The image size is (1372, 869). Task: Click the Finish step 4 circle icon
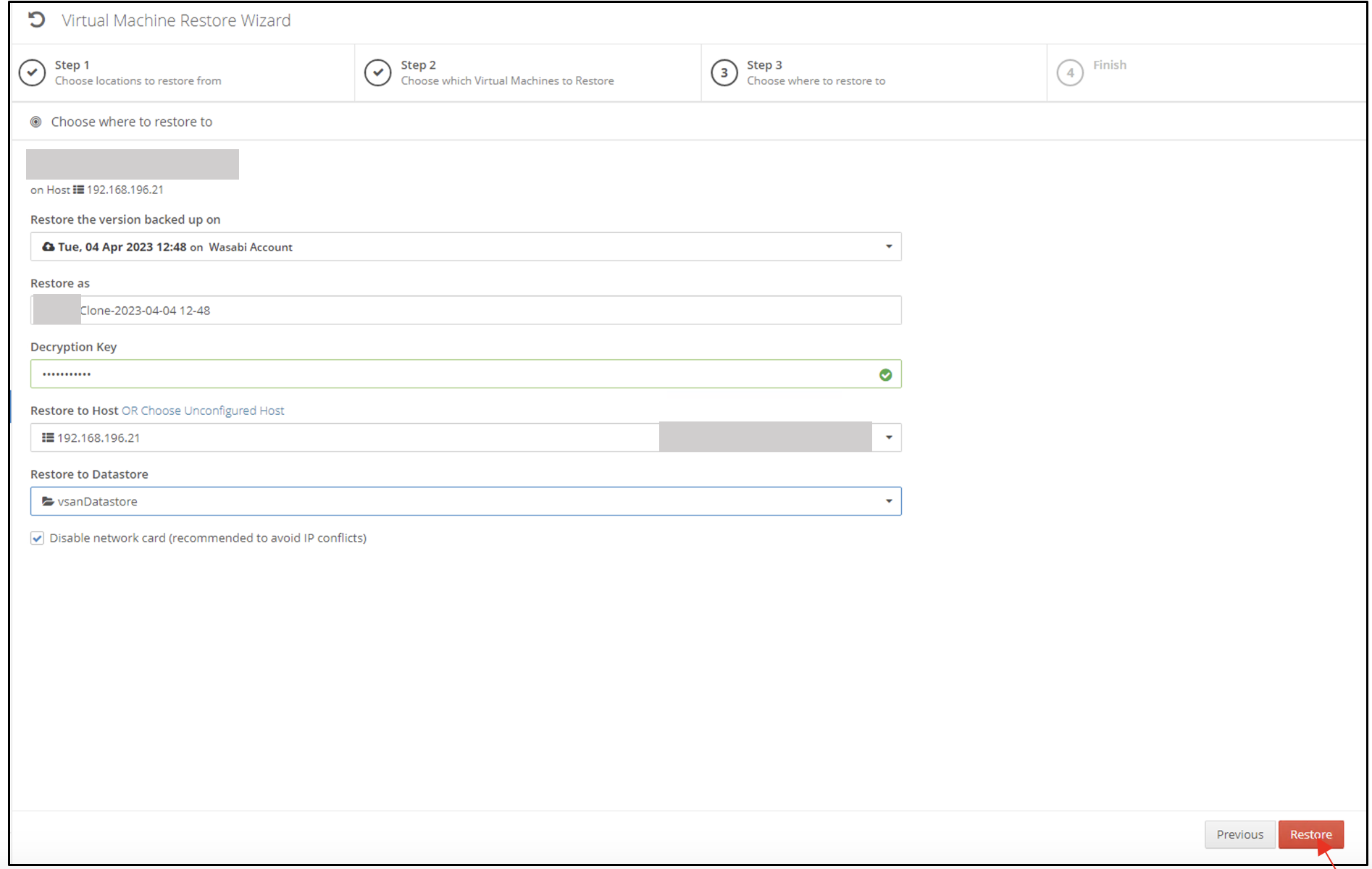coord(1070,72)
